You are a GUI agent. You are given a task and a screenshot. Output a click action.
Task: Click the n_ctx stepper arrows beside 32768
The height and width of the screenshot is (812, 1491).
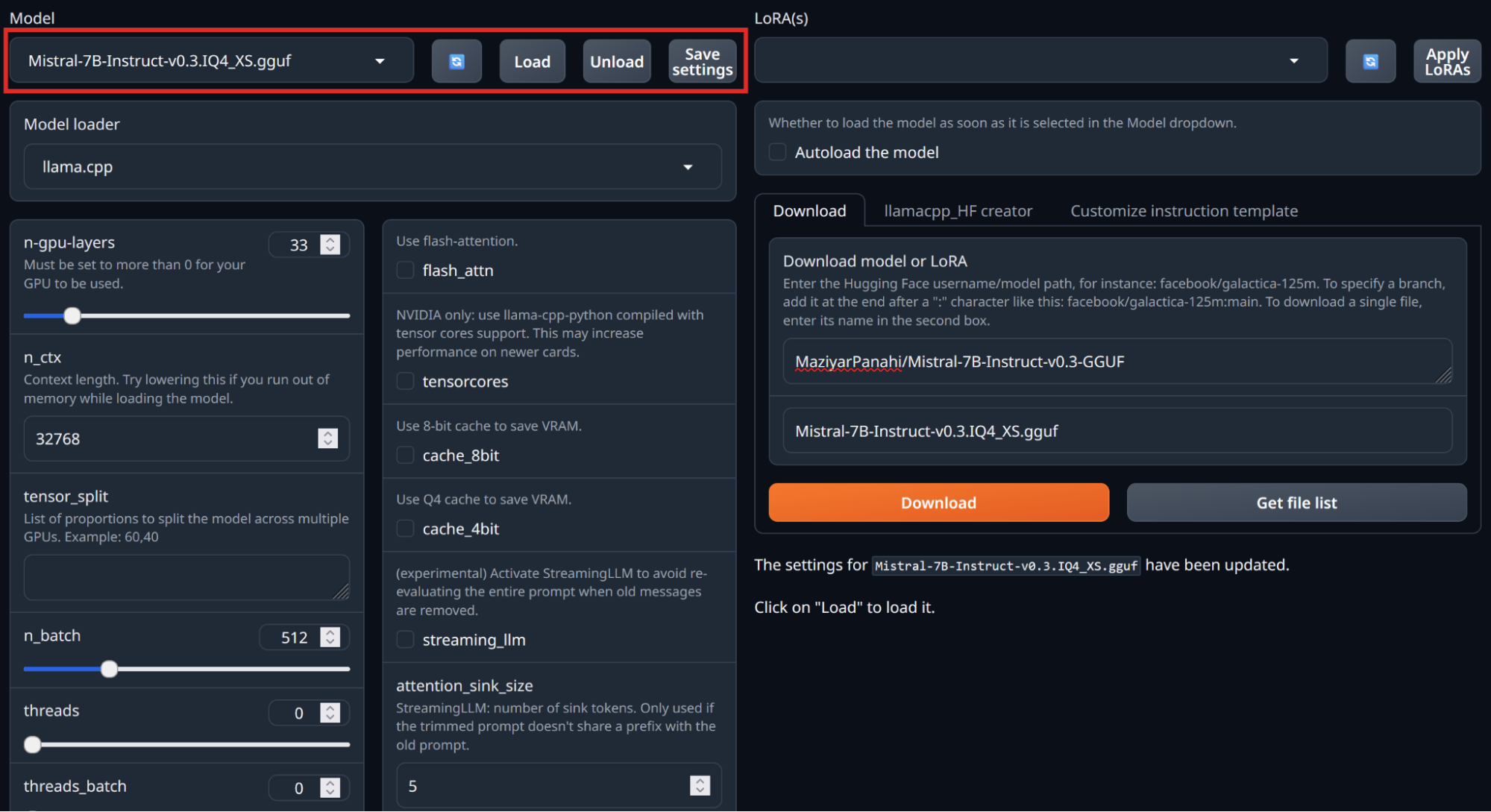327,438
